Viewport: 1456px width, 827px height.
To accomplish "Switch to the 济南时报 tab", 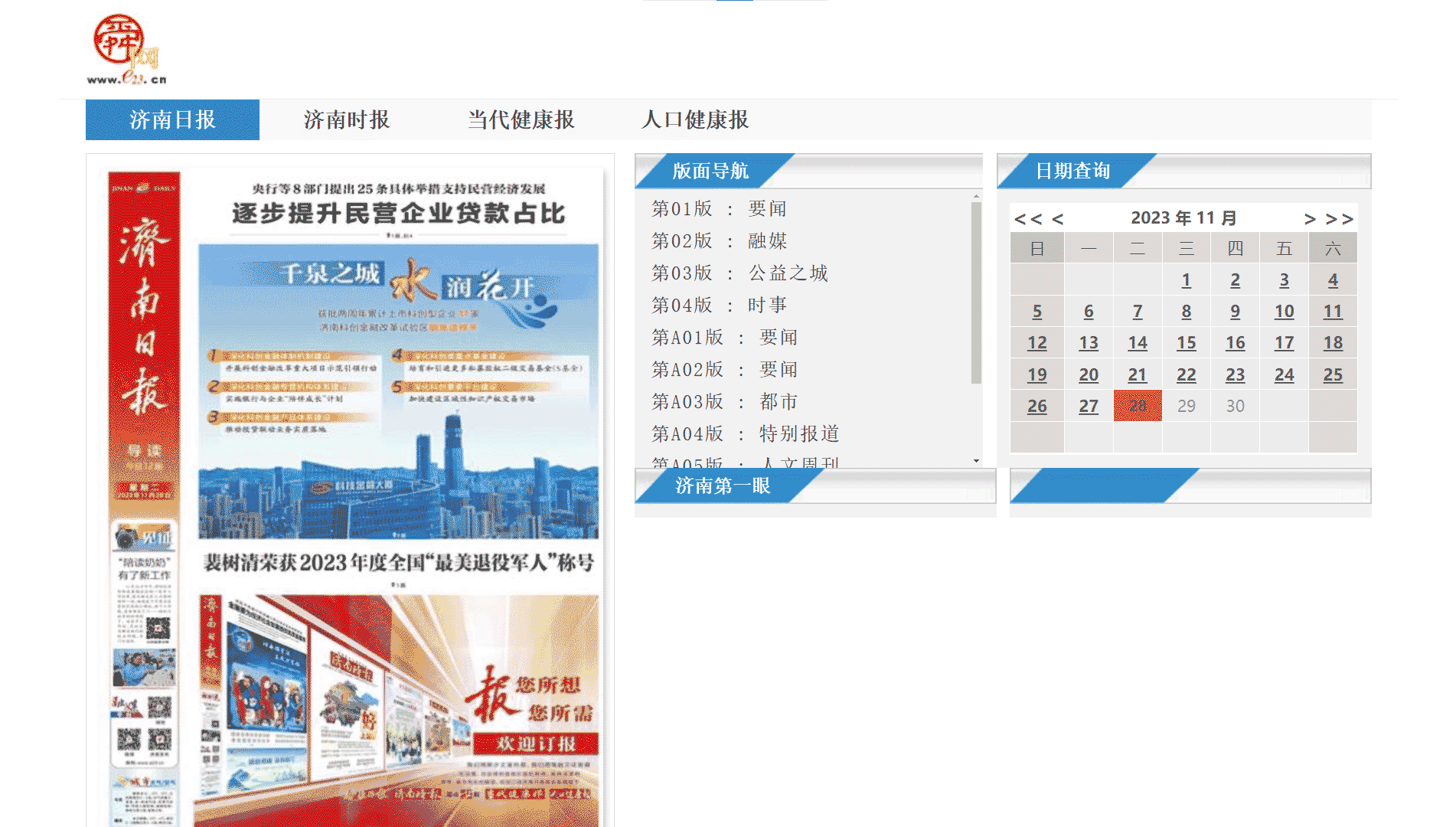I will pos(347,120).
